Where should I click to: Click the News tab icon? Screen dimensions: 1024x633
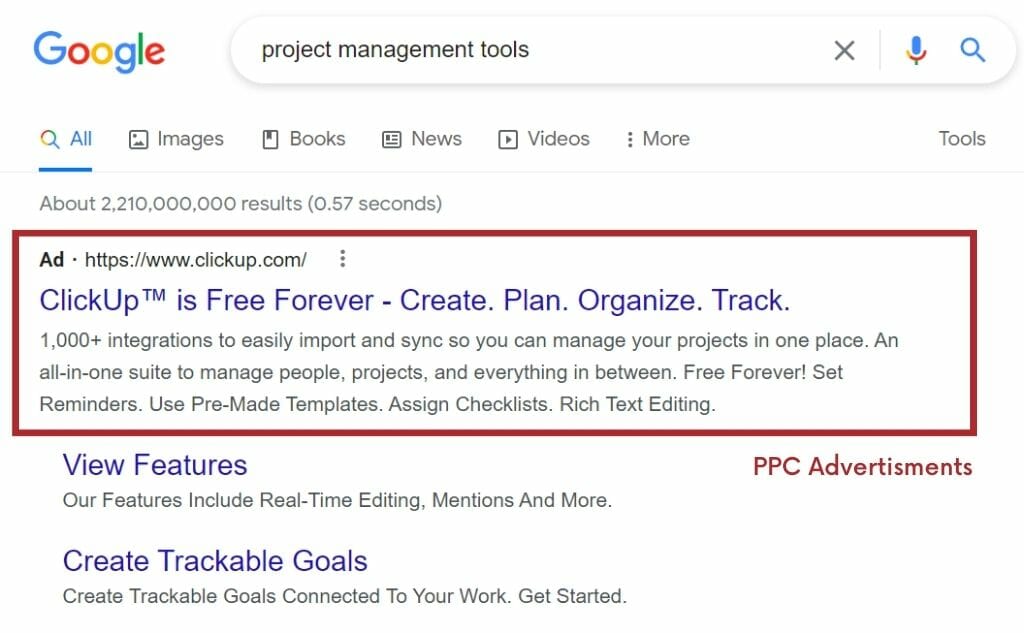click(392, 140)
